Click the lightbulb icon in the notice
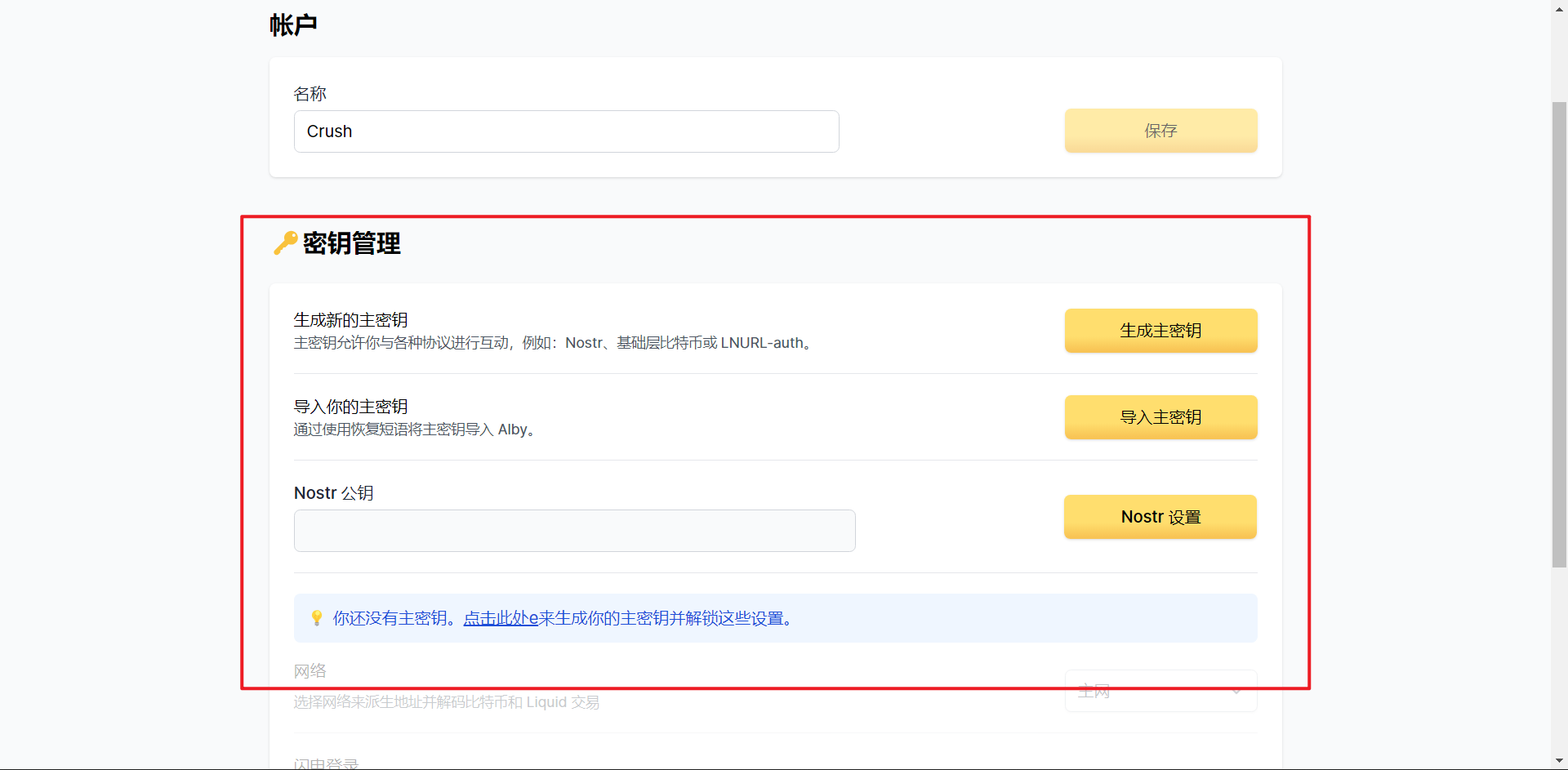The image size is (1568, 770). click(317, 618)
